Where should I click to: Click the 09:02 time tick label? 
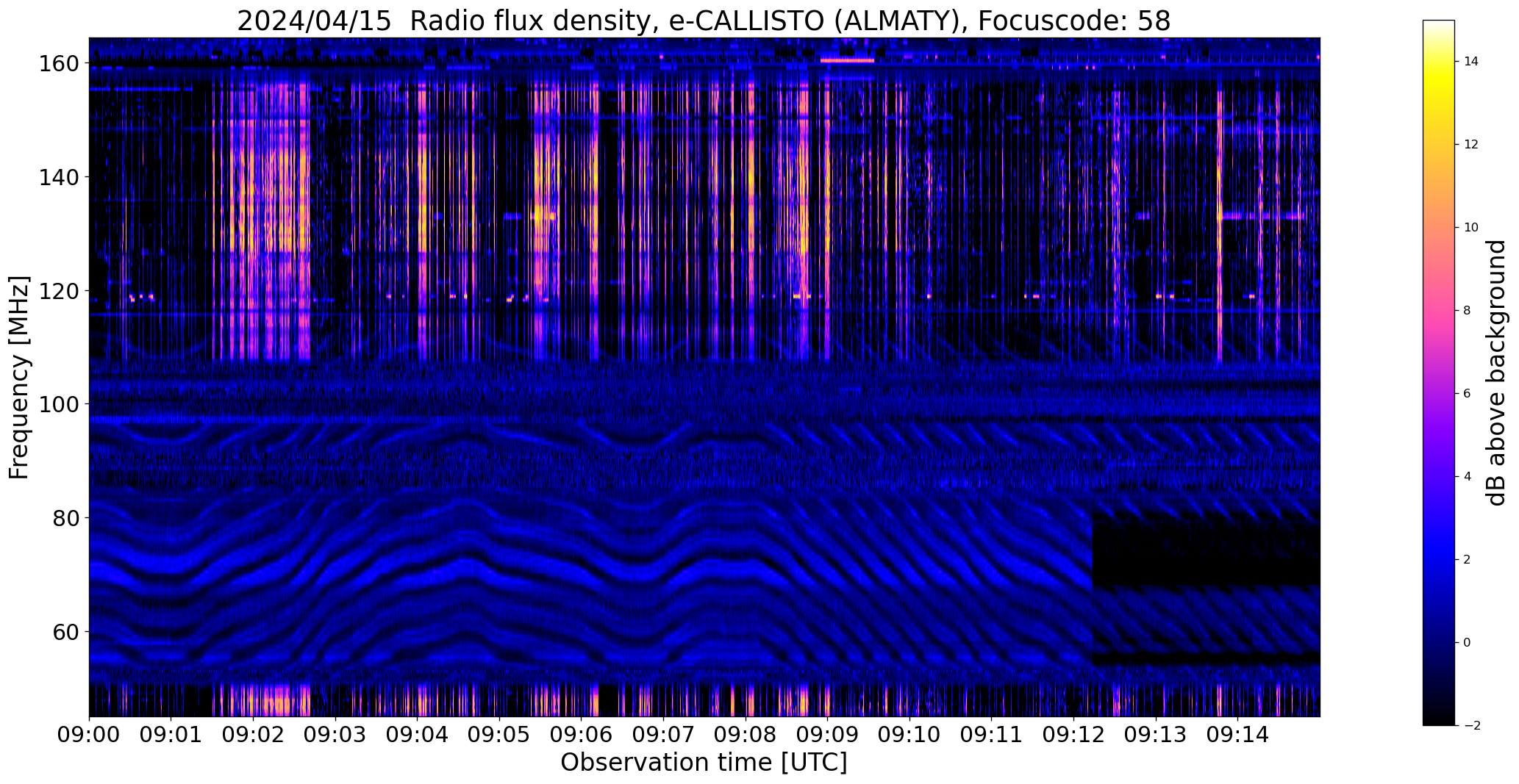[x=253, y=735]
